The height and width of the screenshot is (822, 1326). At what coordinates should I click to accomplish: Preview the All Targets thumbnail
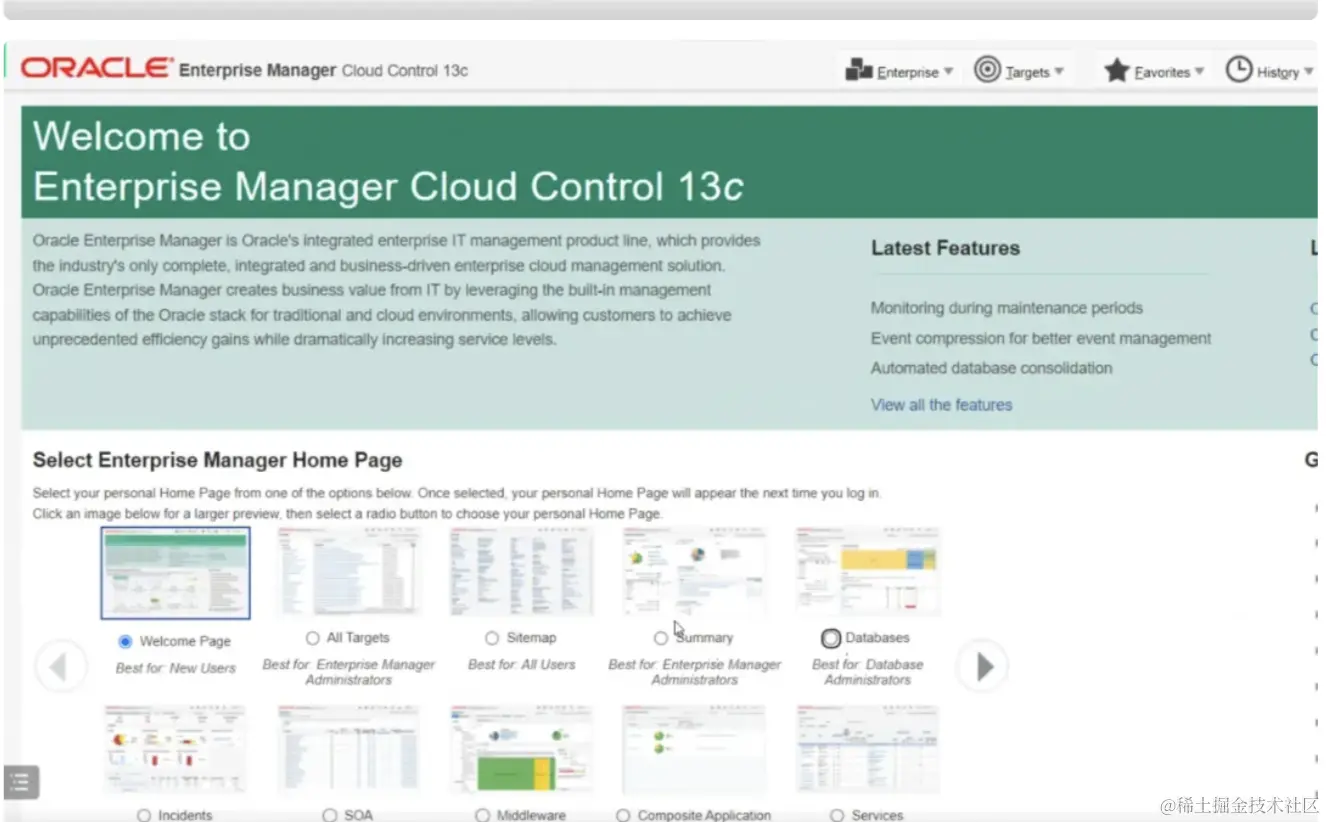coord(349,572)
